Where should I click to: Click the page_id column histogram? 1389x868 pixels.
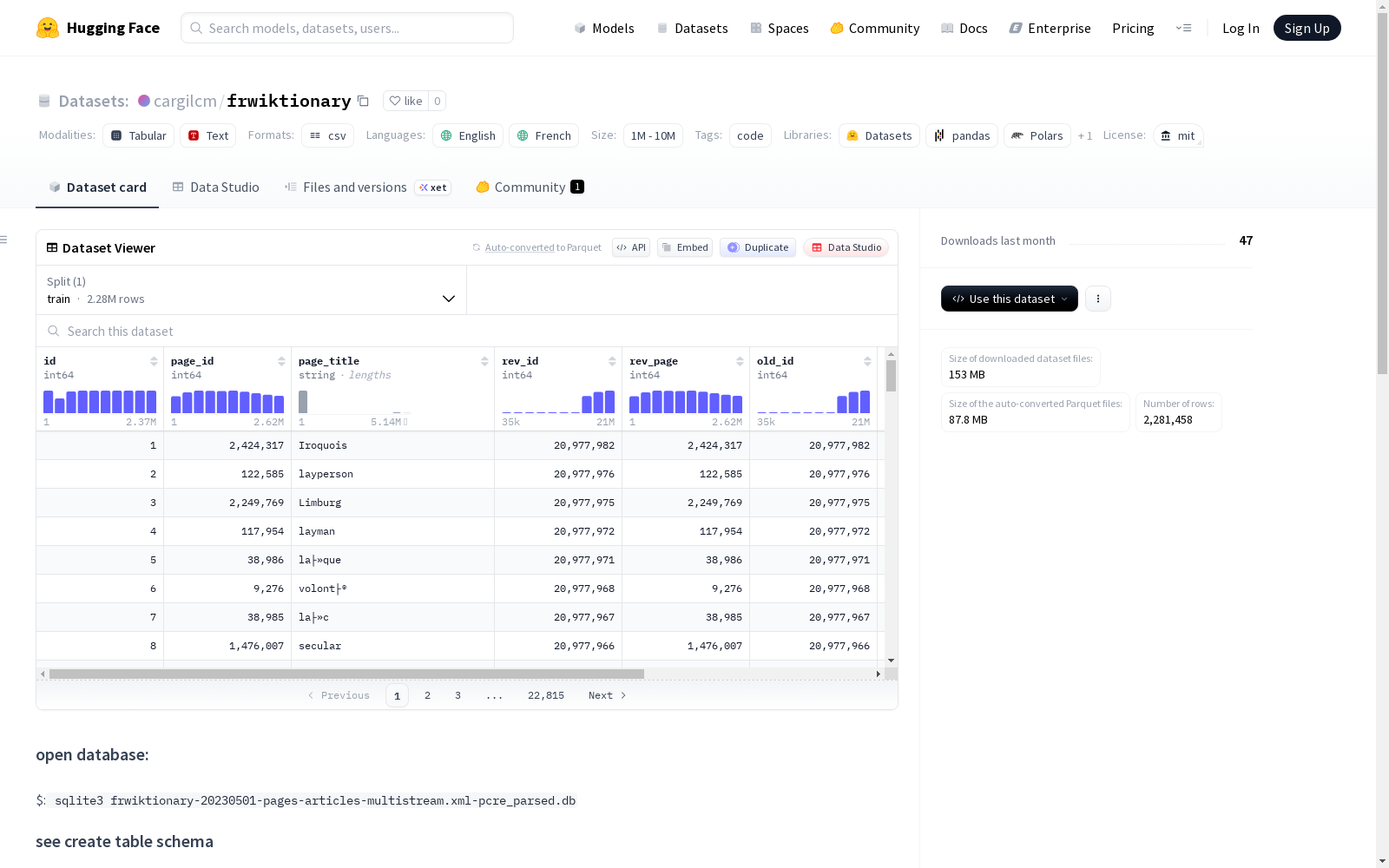(227, 401)
